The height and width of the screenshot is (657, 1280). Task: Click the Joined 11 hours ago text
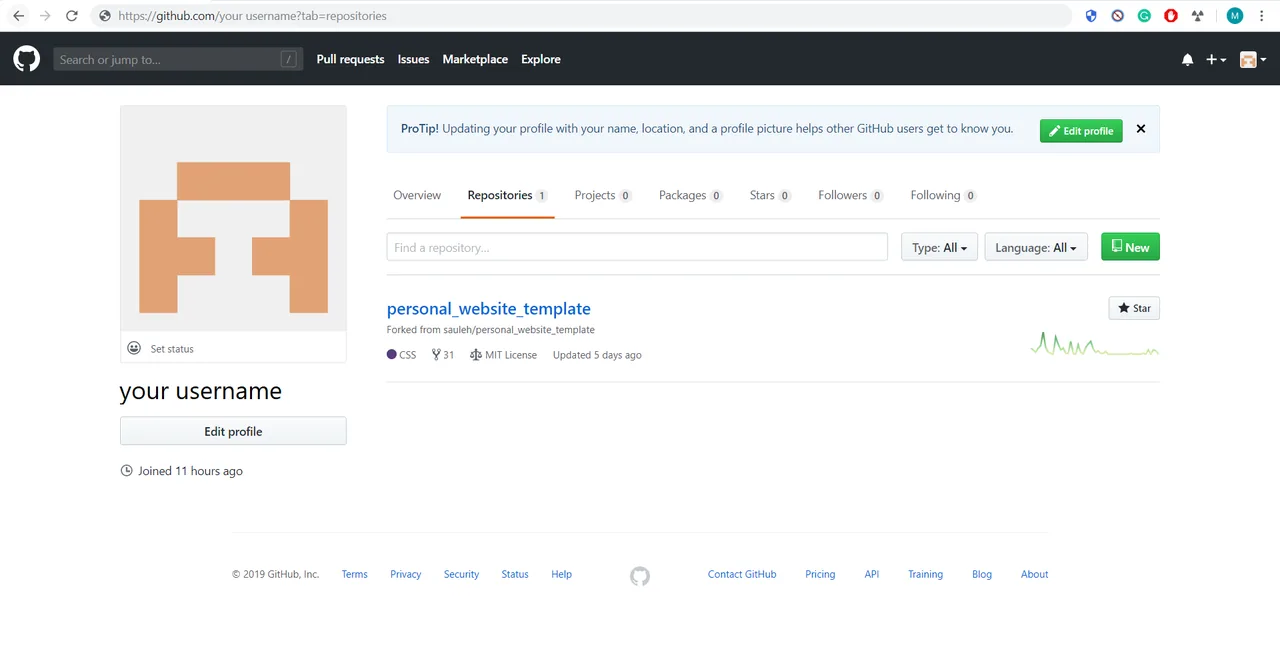pos(190,471)
